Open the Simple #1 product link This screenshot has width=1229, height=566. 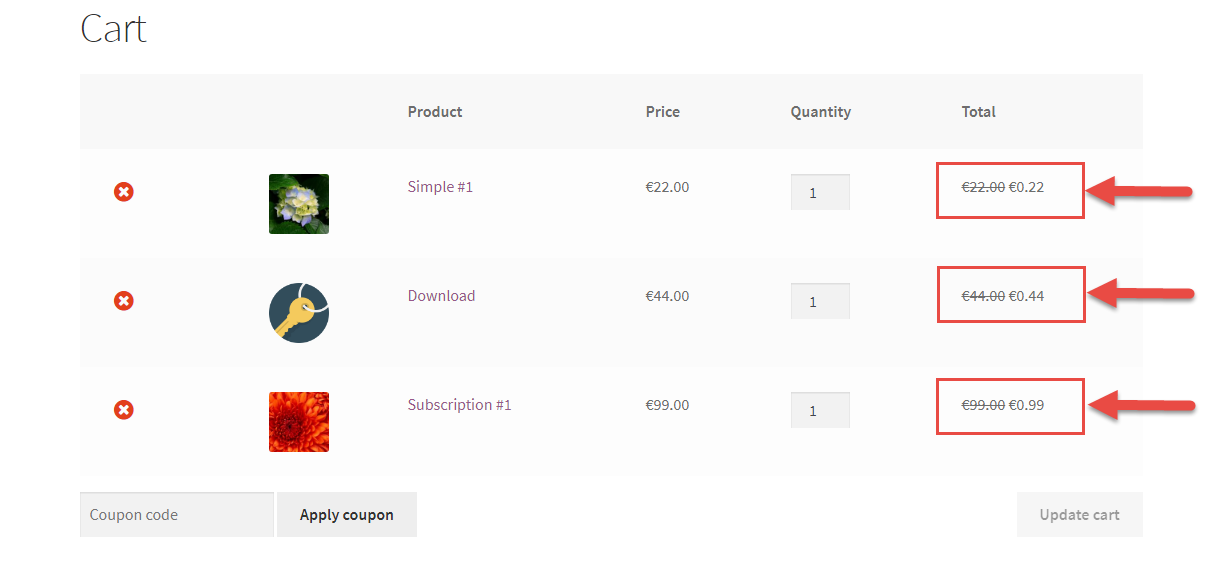point(440,186)
